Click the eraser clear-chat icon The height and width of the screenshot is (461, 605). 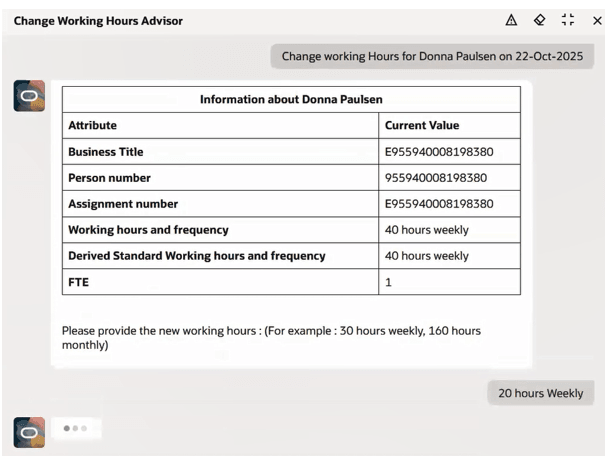pos(539,20)
